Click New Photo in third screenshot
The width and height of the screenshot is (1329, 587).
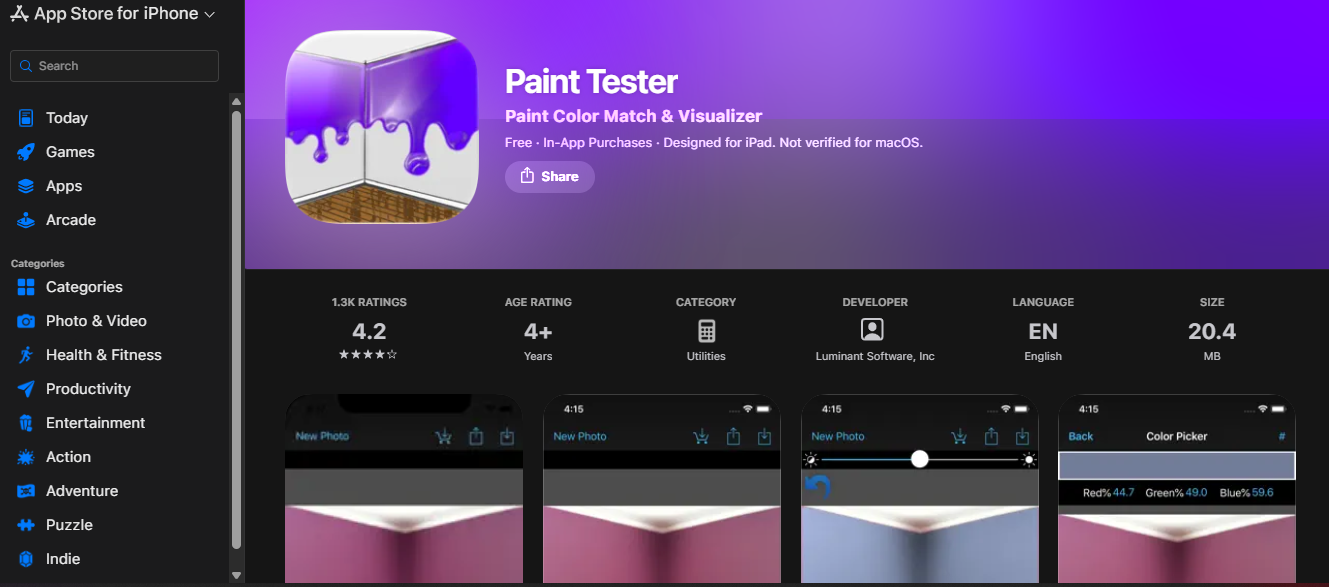click(838, 436)
